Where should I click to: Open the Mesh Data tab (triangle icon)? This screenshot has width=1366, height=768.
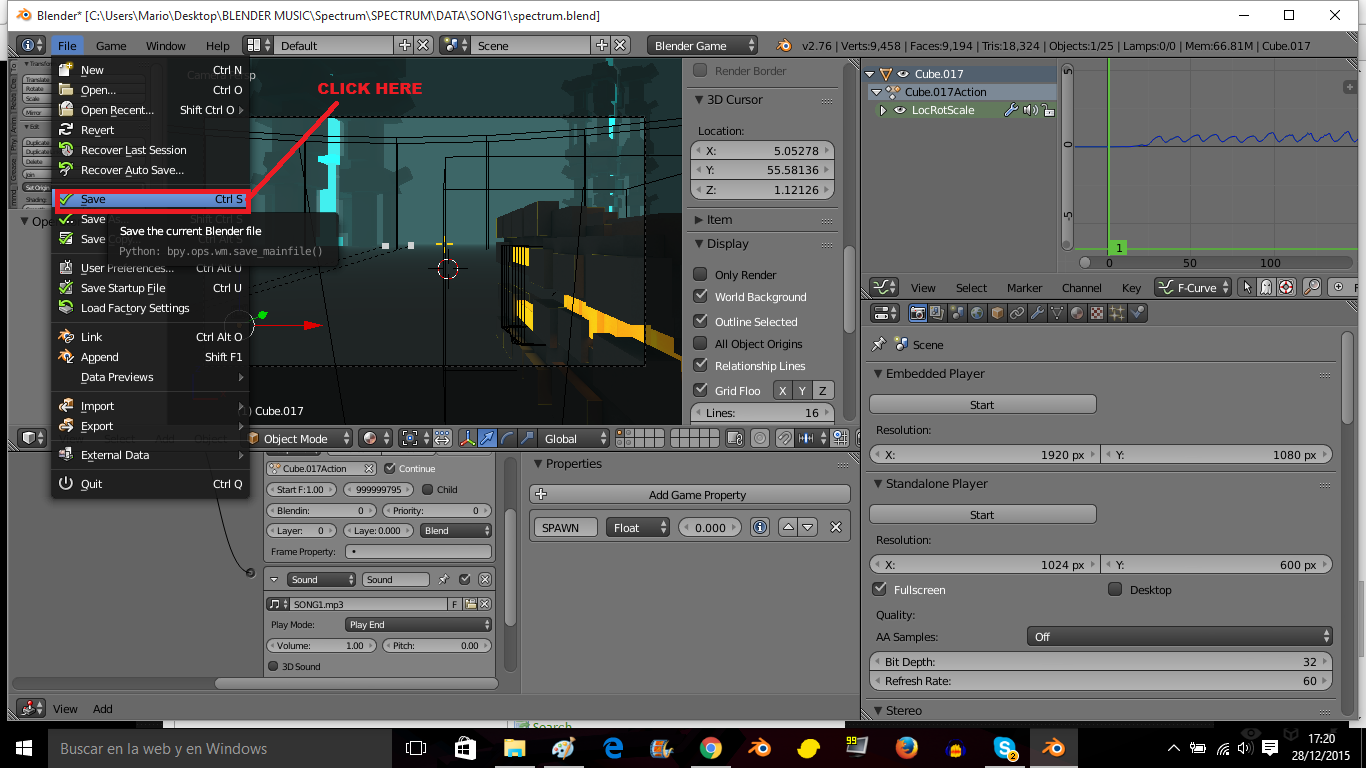(1057, 313)
